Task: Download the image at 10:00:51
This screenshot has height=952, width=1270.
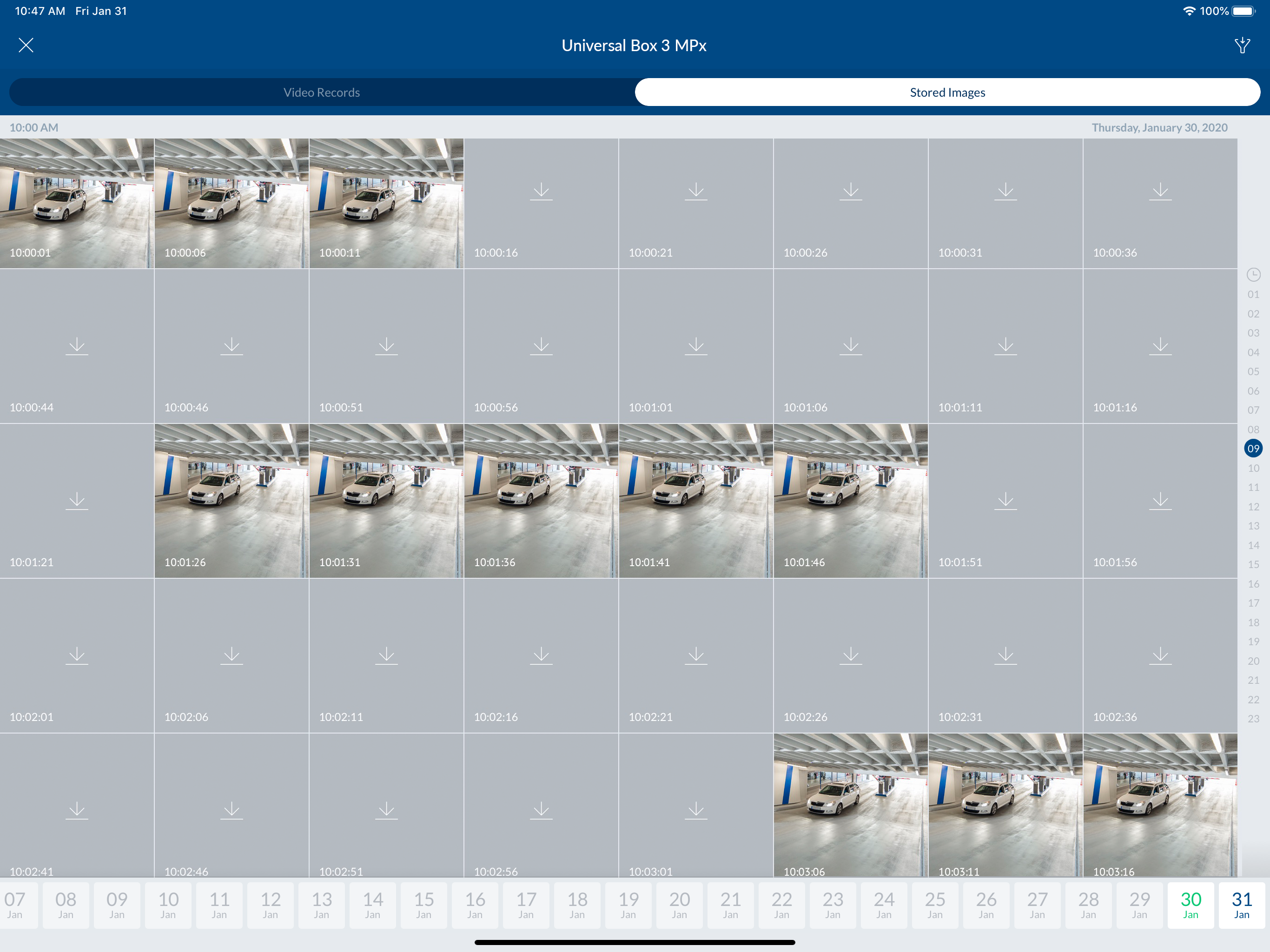Action: tap(386, 346)
